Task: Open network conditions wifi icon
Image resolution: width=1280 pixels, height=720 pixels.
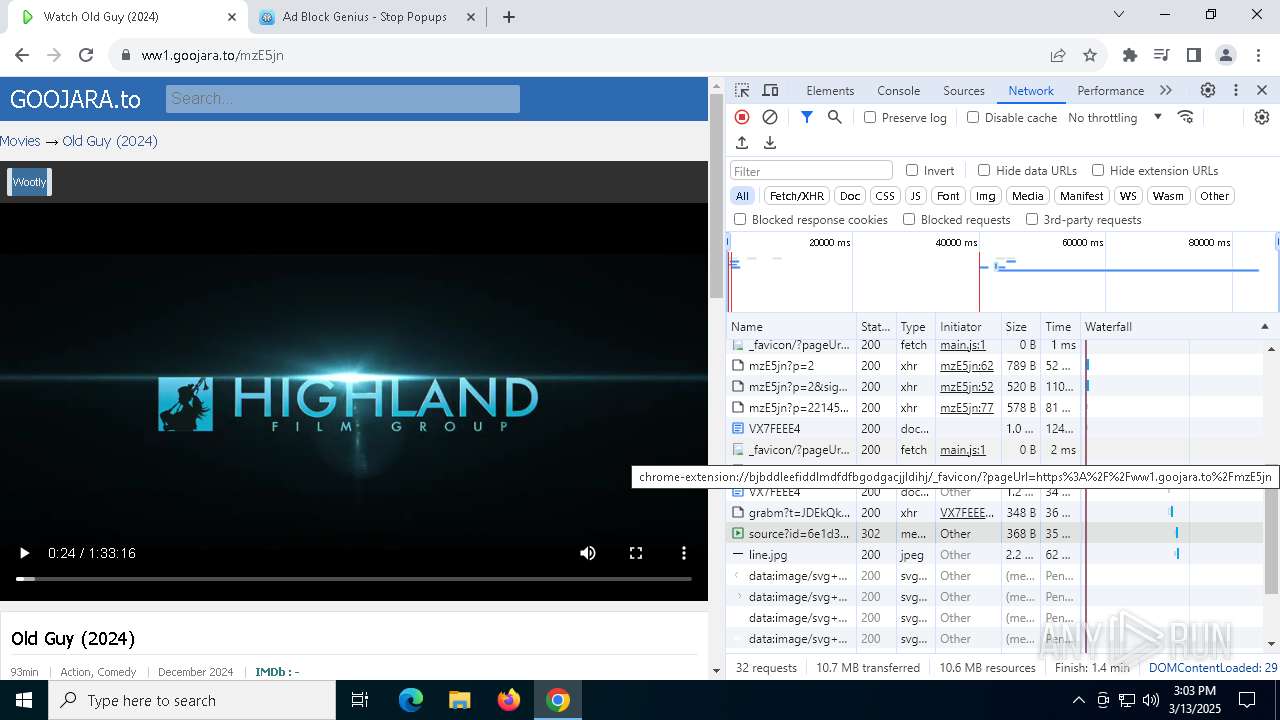Action: [1186, 117]
